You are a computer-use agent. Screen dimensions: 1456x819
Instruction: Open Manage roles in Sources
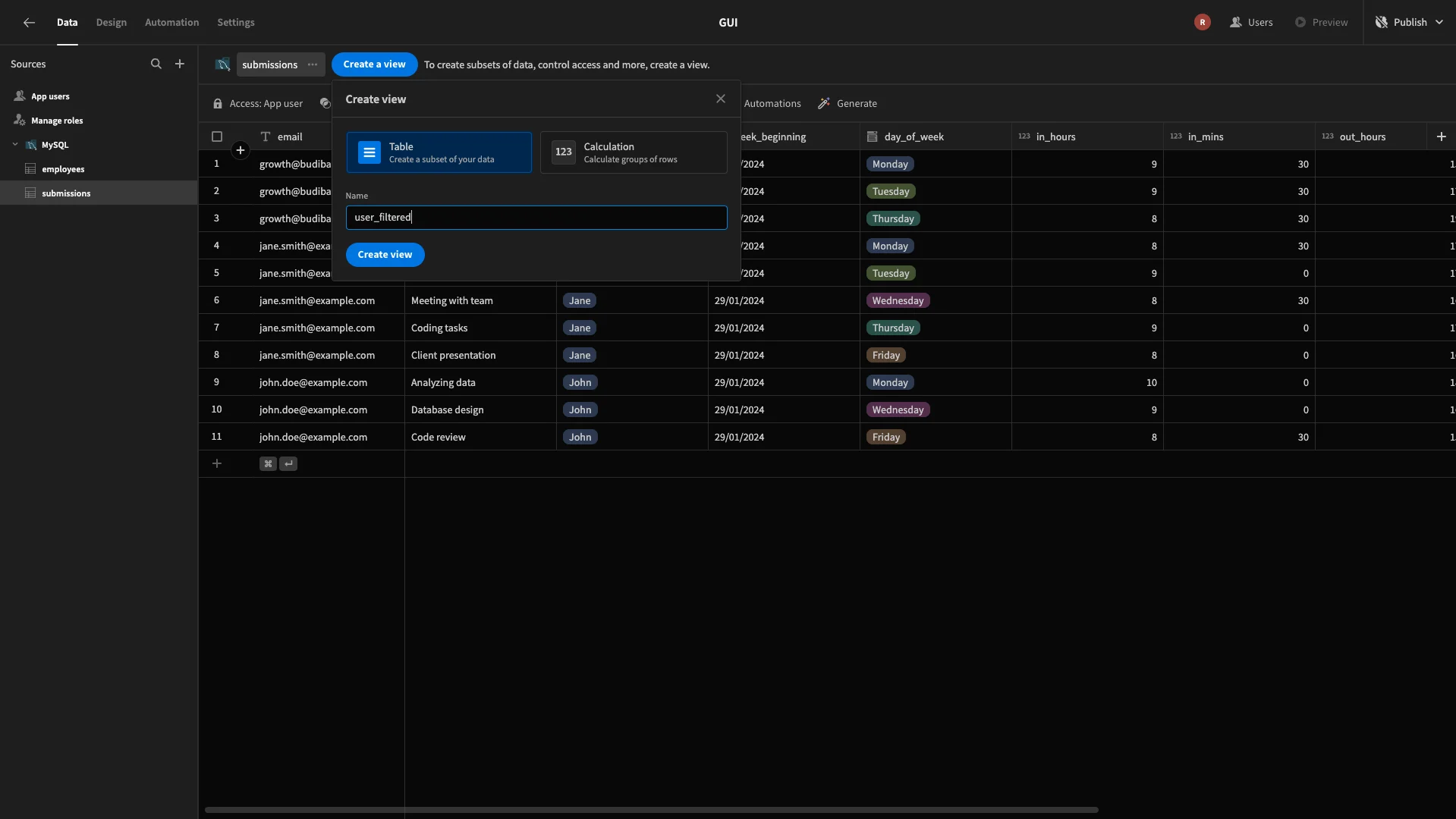pyautogui.click(x=57, y=121)
